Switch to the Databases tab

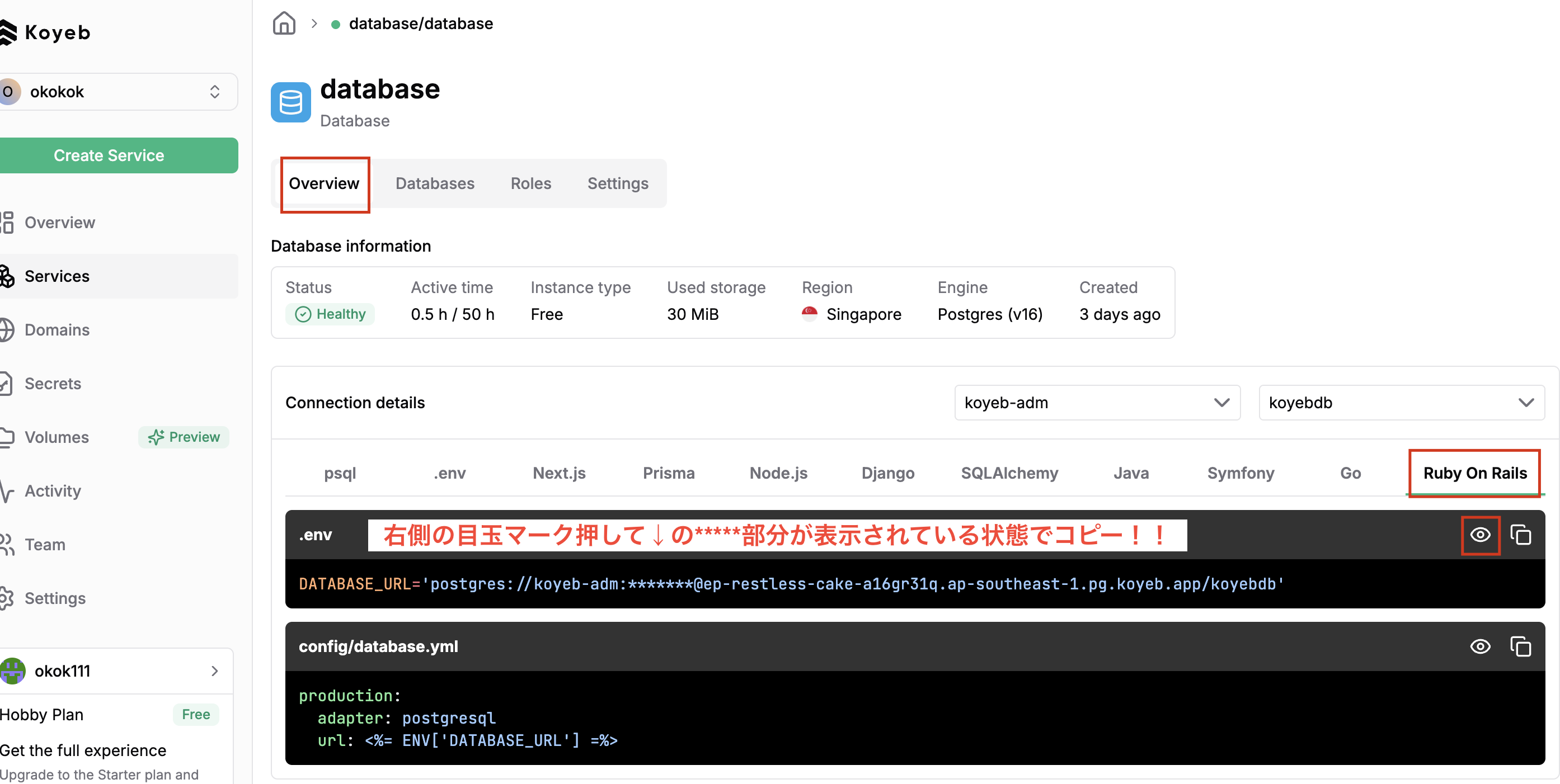(434, 183)
